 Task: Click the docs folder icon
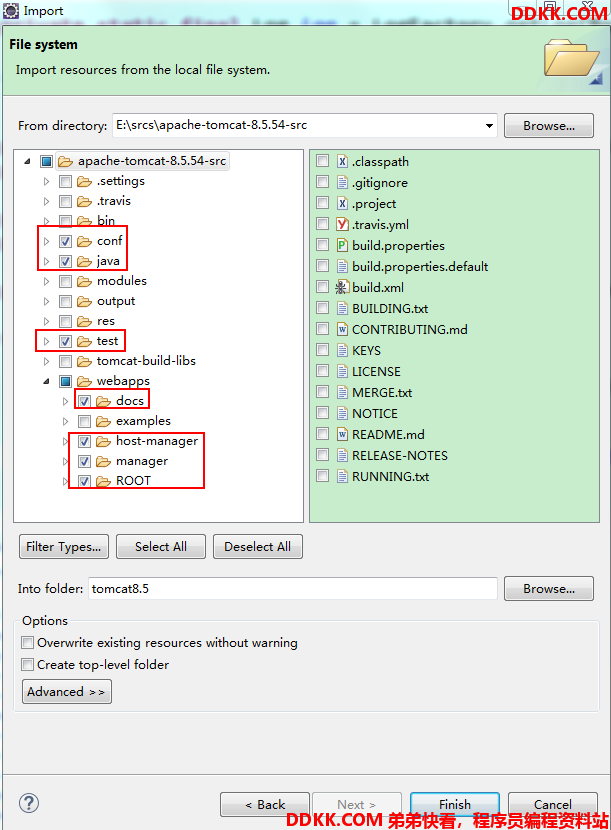click(103, 401)
